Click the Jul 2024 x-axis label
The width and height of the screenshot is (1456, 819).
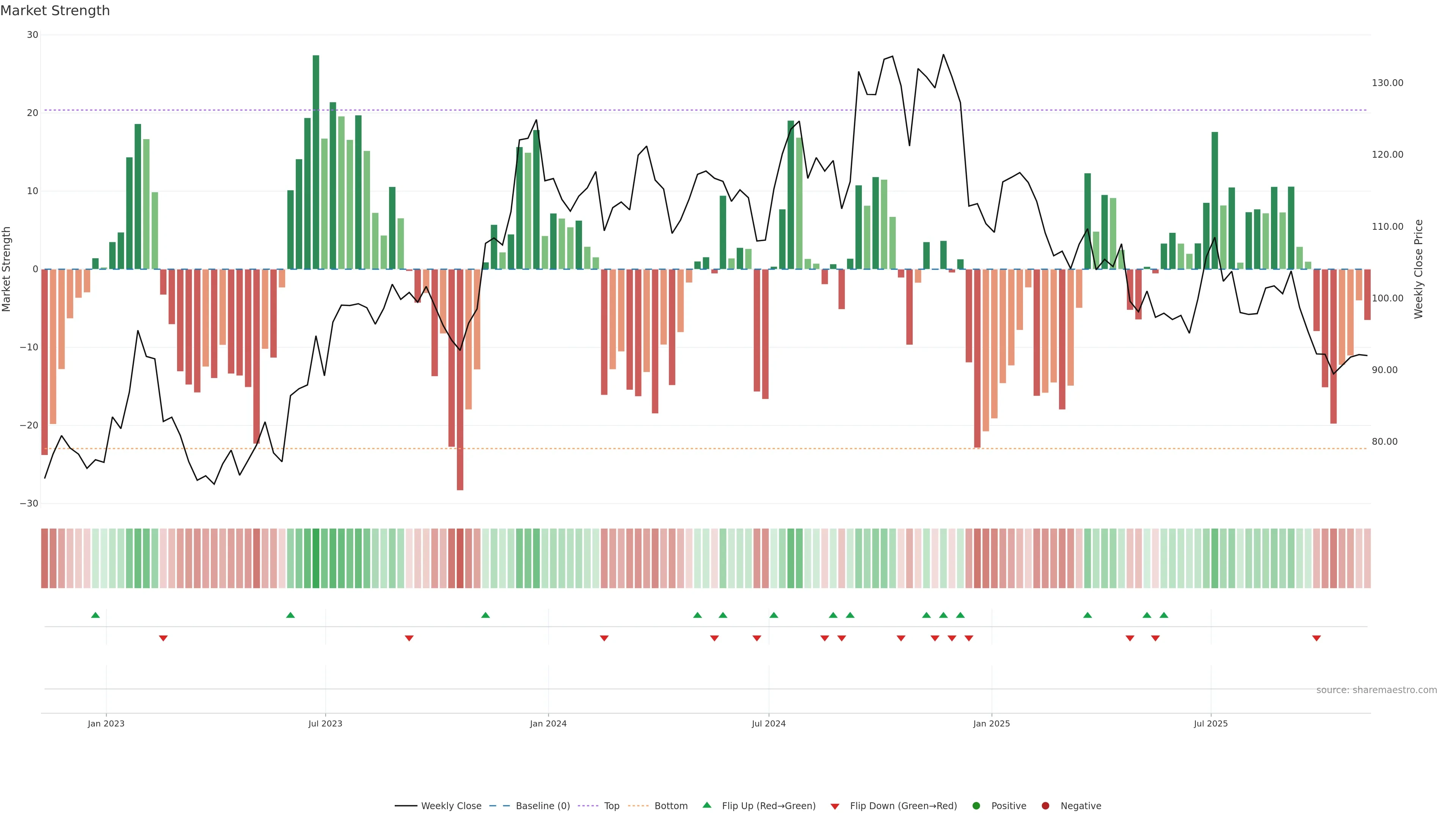coord(768,723)
